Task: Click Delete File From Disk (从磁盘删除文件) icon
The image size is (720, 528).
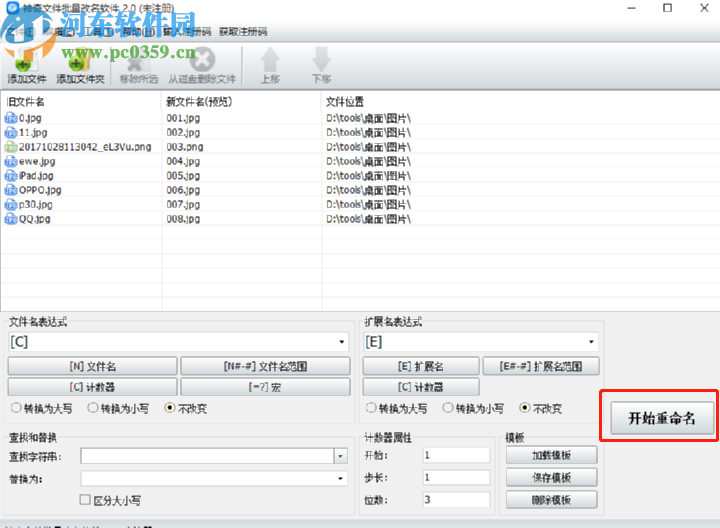Action: (202, 60)
